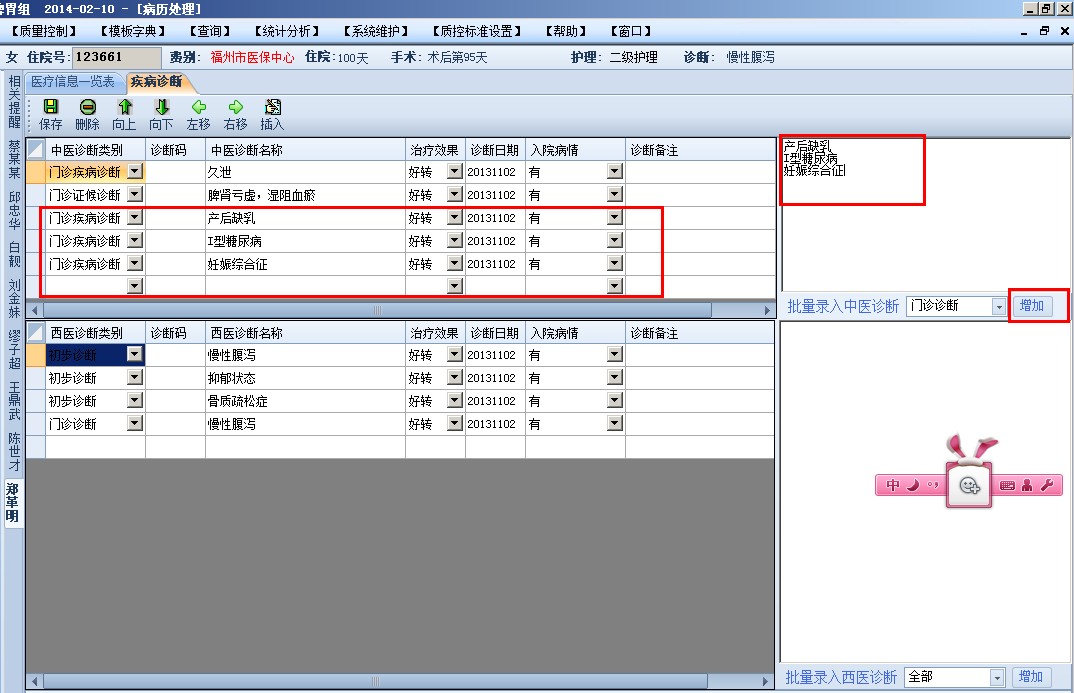Click the smiley face icon on input bar
Viewport: 1074px width, 693px height.
pos(969,486)
